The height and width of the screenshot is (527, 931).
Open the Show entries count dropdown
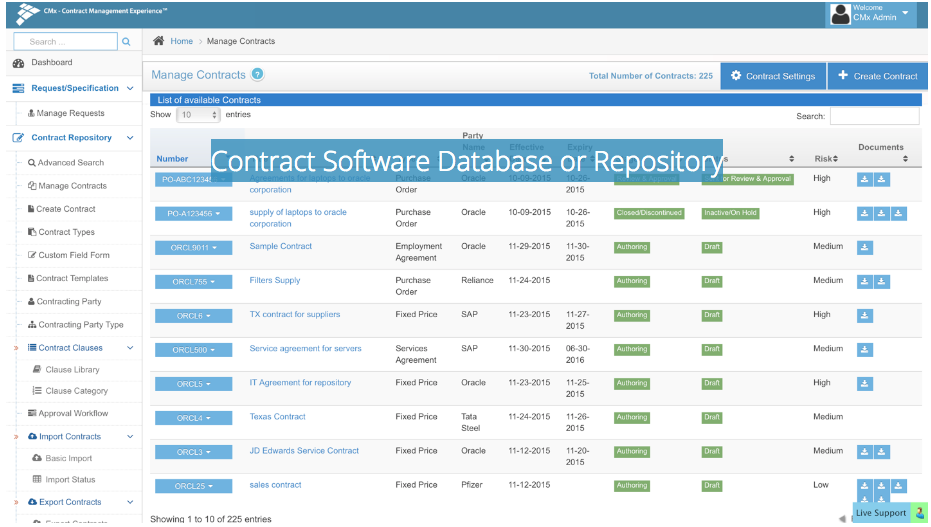click(198, 115)
